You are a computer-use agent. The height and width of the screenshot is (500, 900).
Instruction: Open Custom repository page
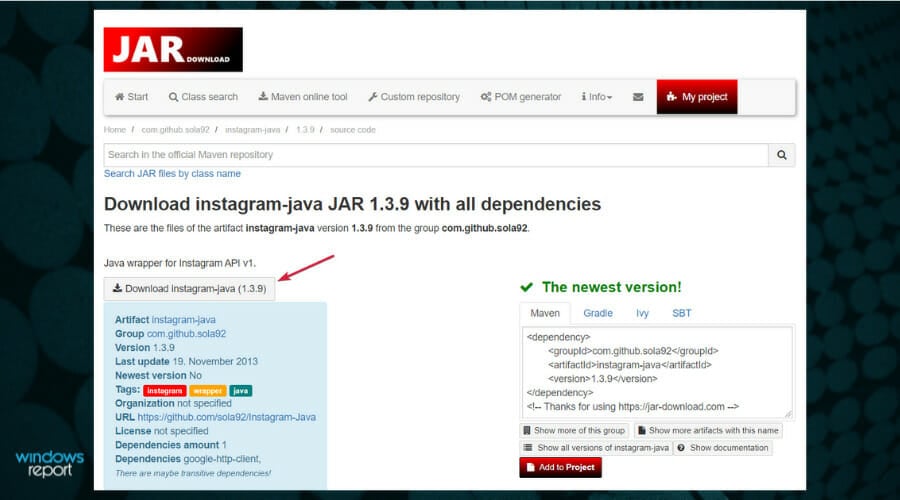[414, 97]
